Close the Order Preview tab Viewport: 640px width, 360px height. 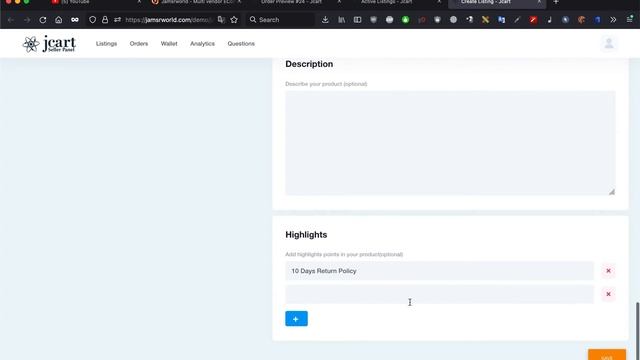click(x=339, y=2)
